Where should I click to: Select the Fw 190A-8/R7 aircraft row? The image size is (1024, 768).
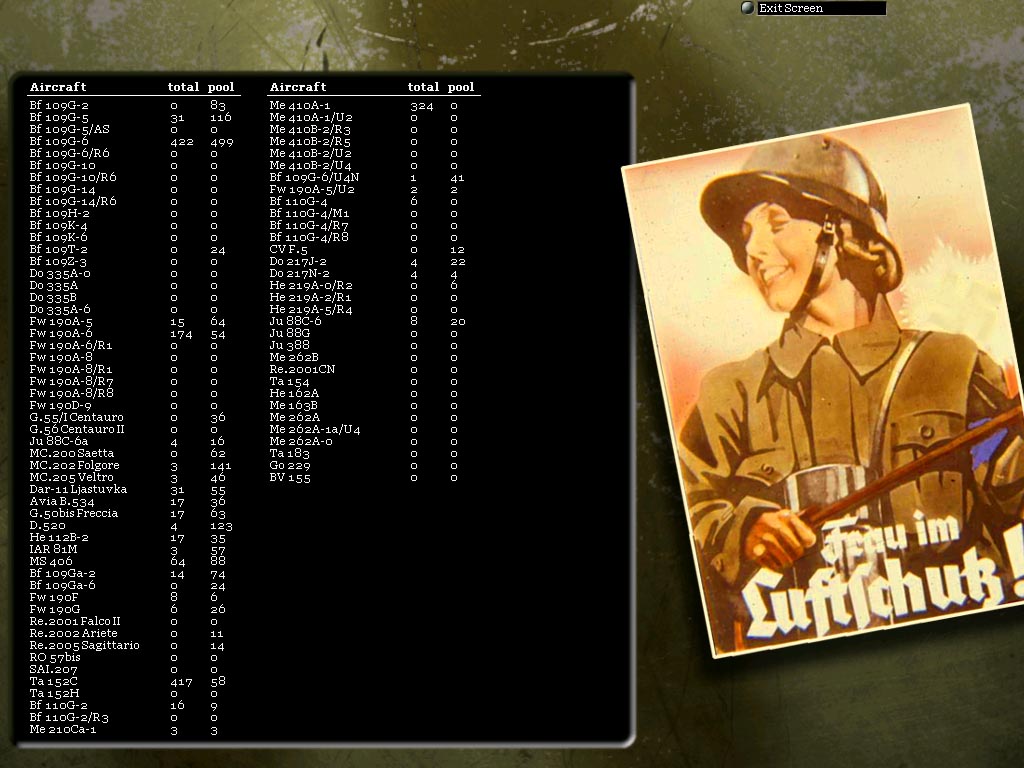tap(133, 381)
